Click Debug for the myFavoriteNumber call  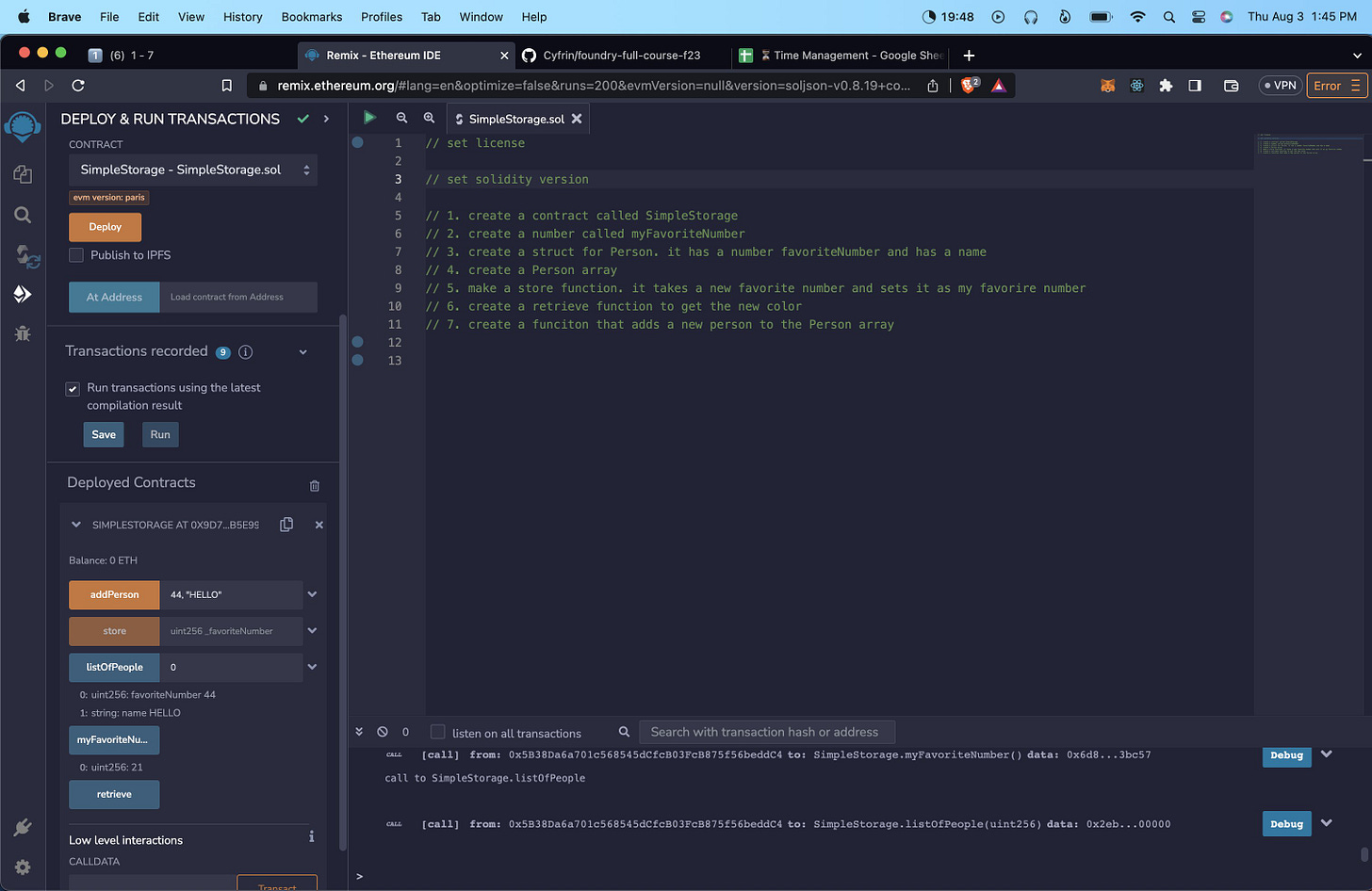click(1286, 755)
